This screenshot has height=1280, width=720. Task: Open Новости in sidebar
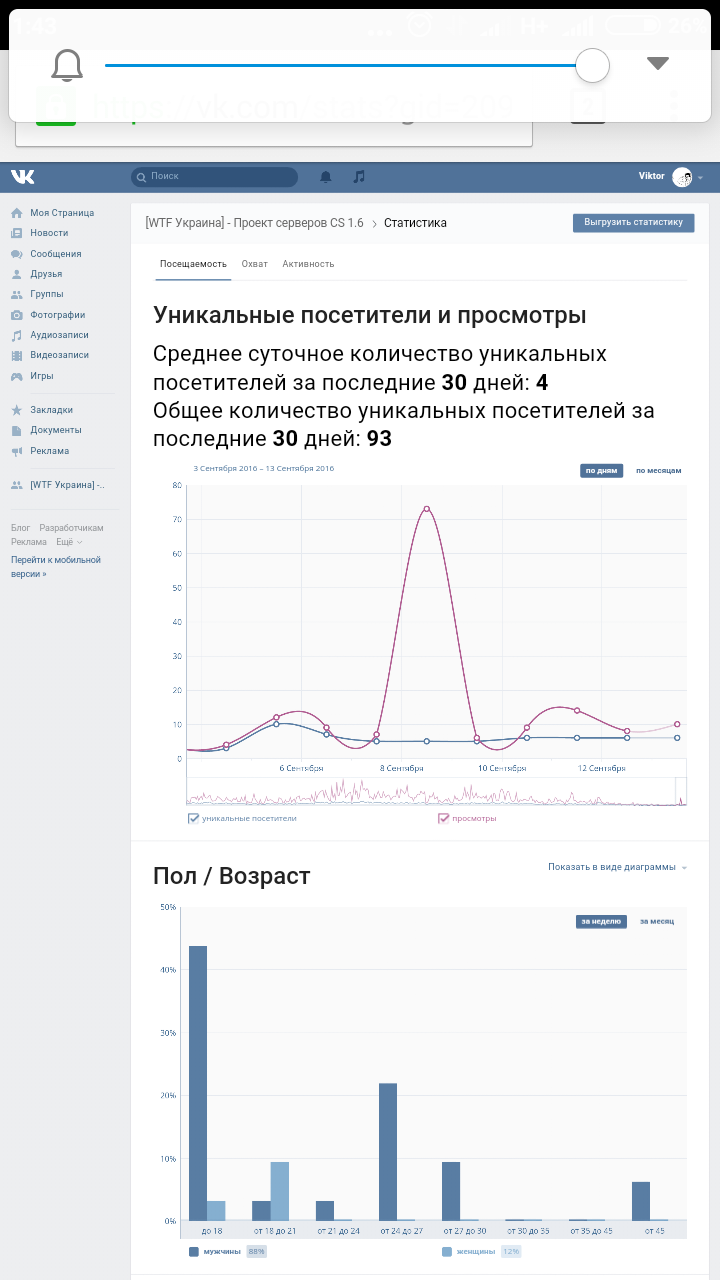point(49,233)
